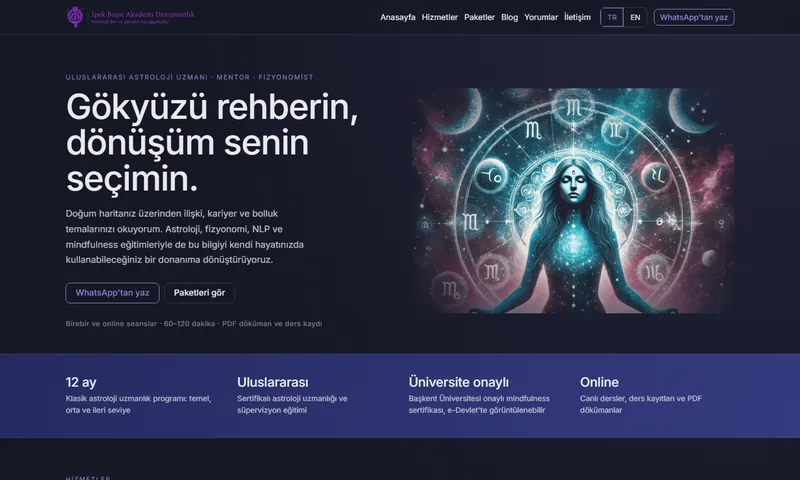
Task: Click the '12 ay' stat heading
Action: point(81,382)
